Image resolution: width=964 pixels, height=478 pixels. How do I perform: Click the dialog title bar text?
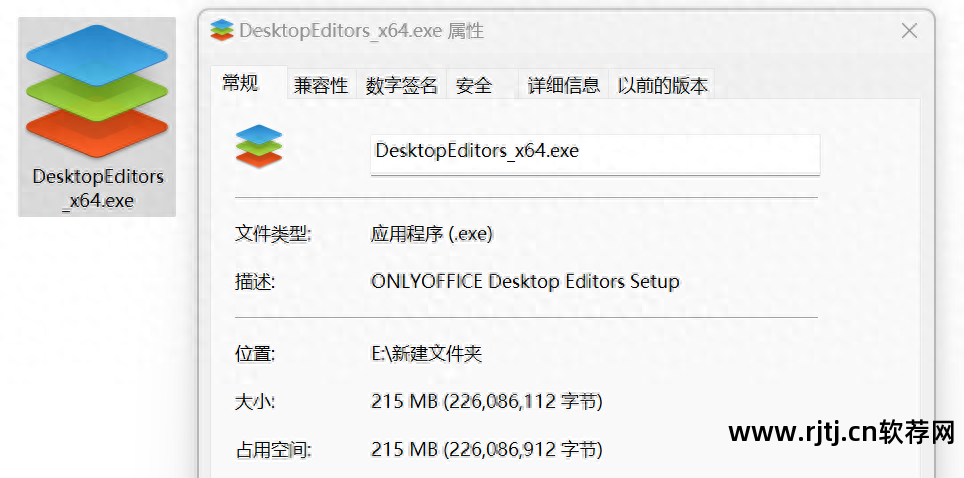tap(362, 31)
